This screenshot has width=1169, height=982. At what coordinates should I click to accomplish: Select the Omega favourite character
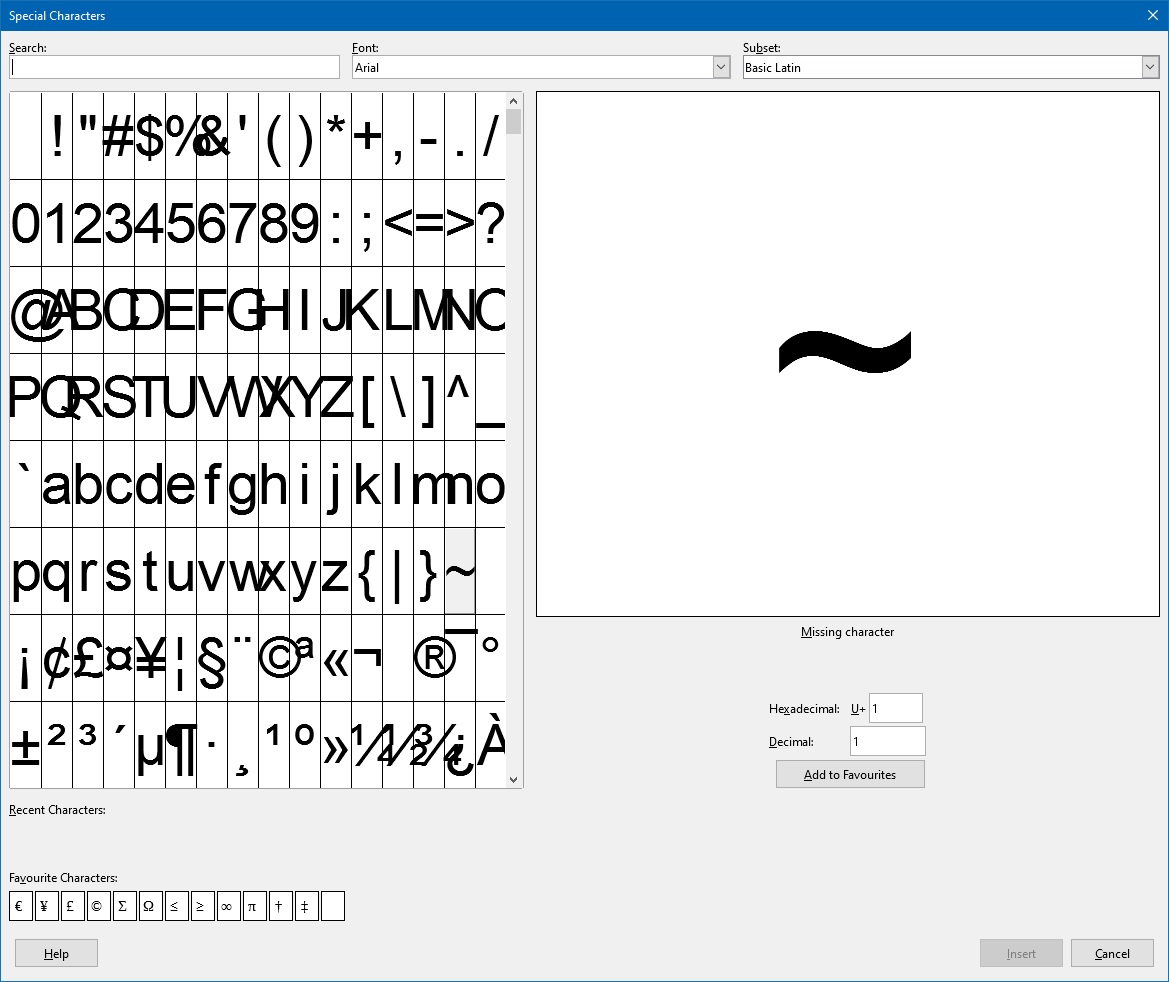150,906
